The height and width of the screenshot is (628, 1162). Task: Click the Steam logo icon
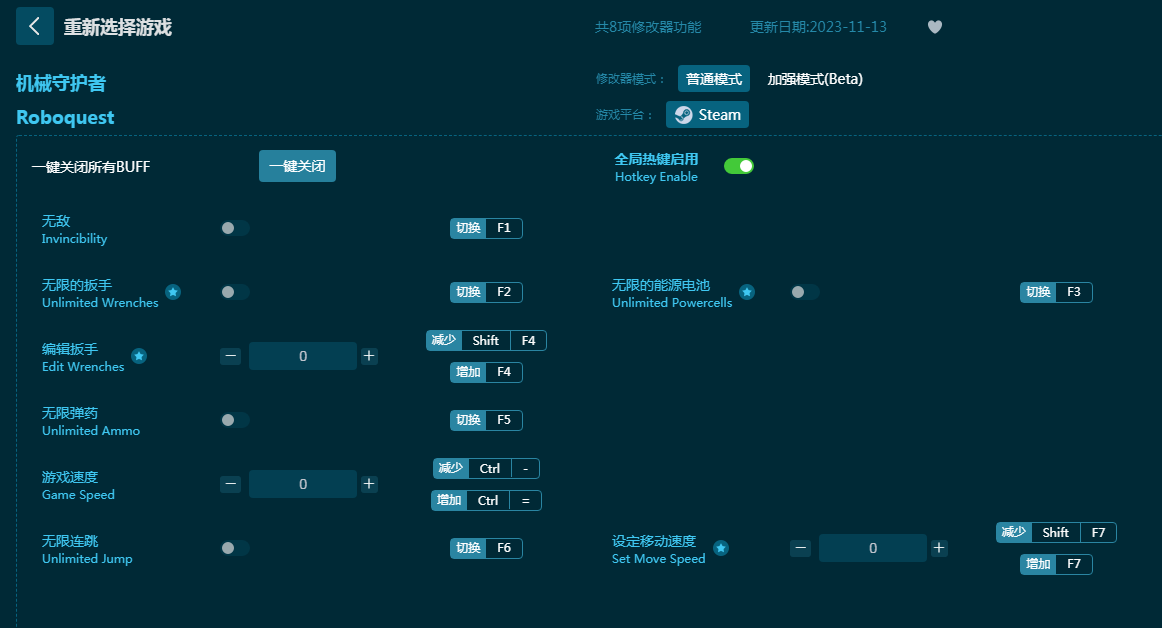684,115
